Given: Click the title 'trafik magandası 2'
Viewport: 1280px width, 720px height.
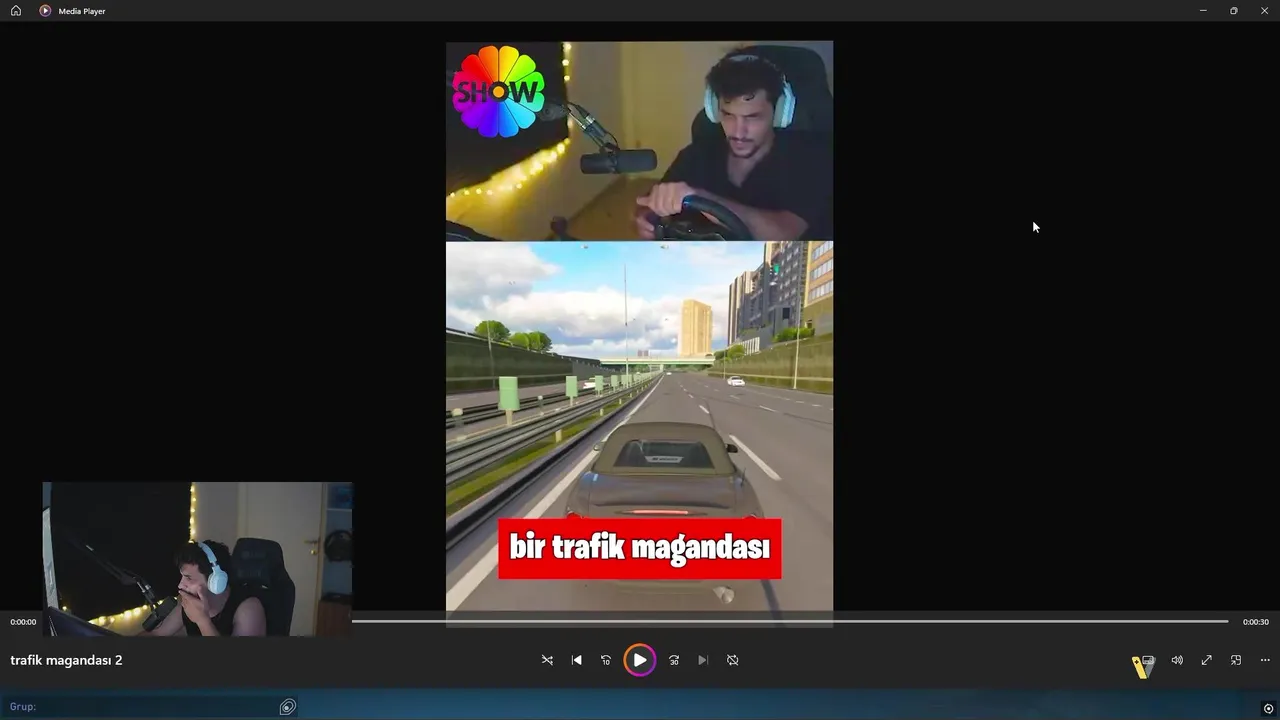Looking at the screenshot, I should tap(66, 660).
